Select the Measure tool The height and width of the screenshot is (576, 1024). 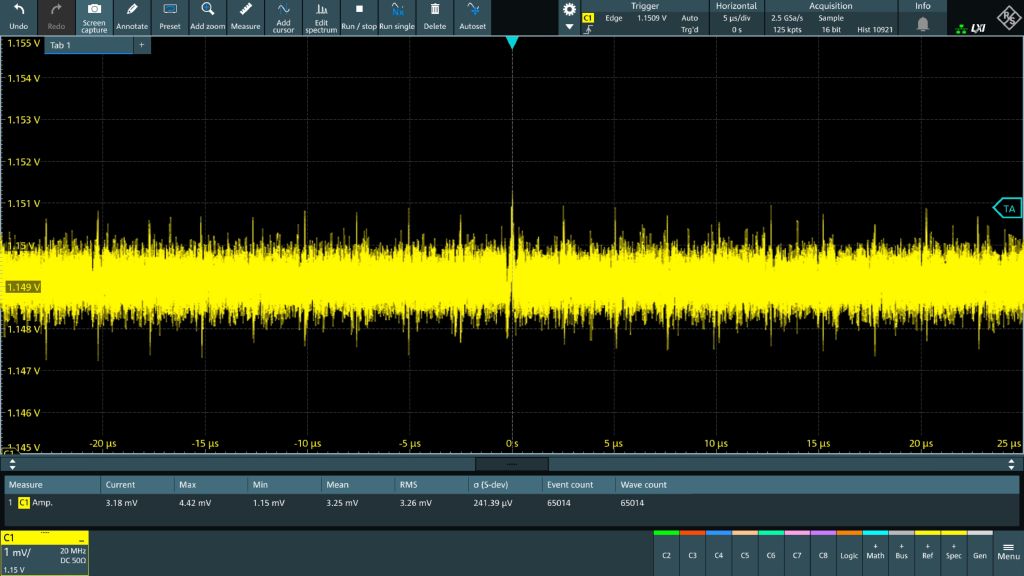click(x=245, y=16)
